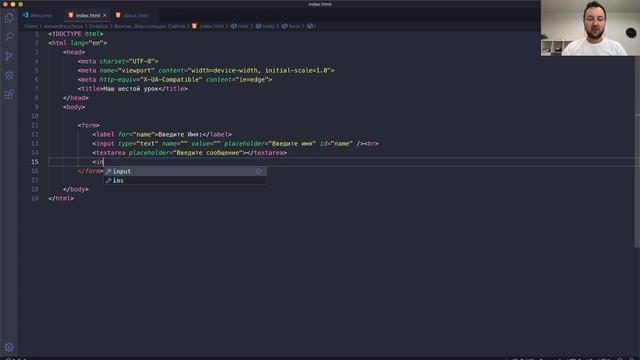The image size is (640, 360).
Task: Click the closing html tag on line 19
Action: (61, 198)
